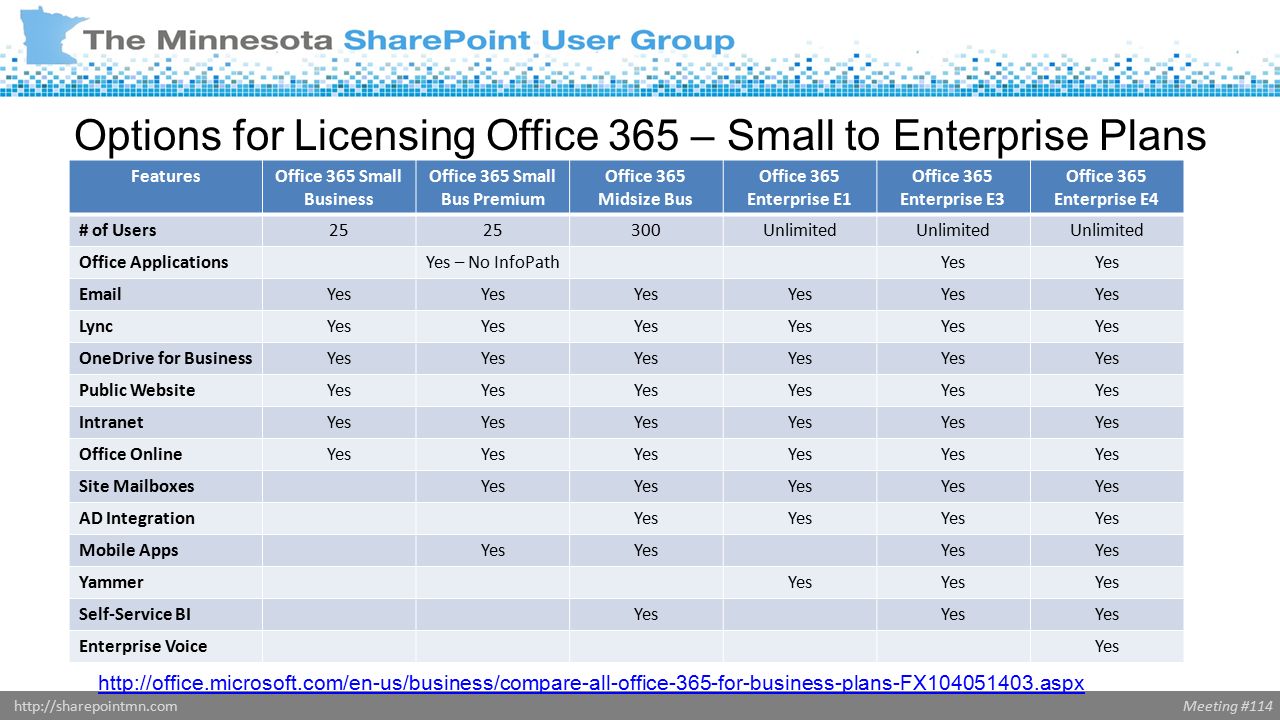Select Office 365 Small Bus Premium header
Viewport: 1280px width, 720px height.
[492, 187]
